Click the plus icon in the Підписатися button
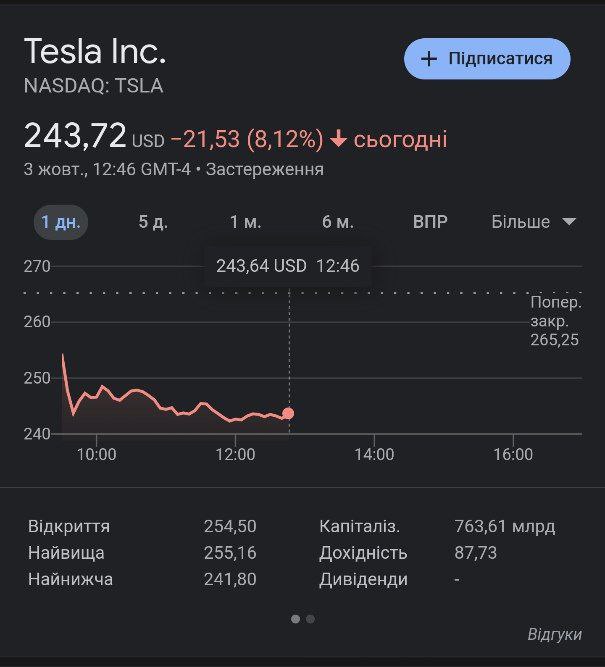605x667 pixels. click(x=429, y=59)
